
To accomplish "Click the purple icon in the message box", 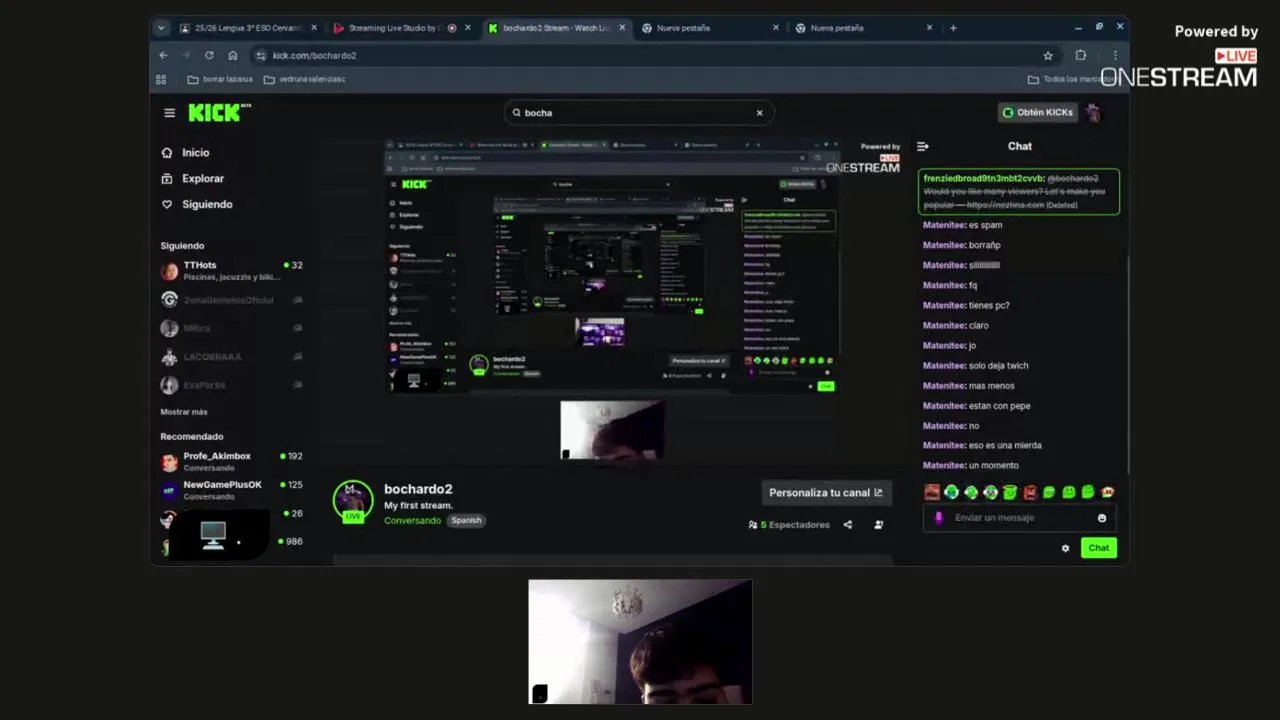I will [x=938, y=518].
